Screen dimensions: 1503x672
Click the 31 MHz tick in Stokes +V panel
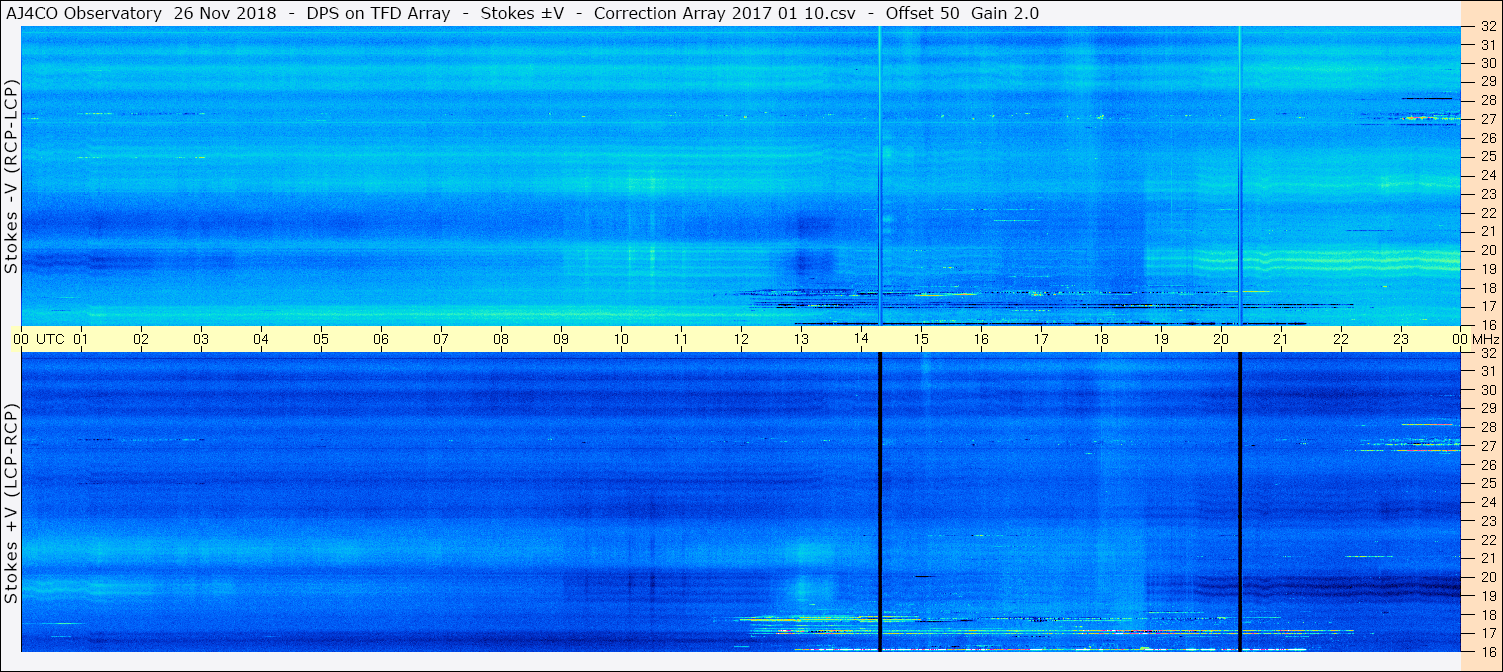click(x=1488, y=371)
